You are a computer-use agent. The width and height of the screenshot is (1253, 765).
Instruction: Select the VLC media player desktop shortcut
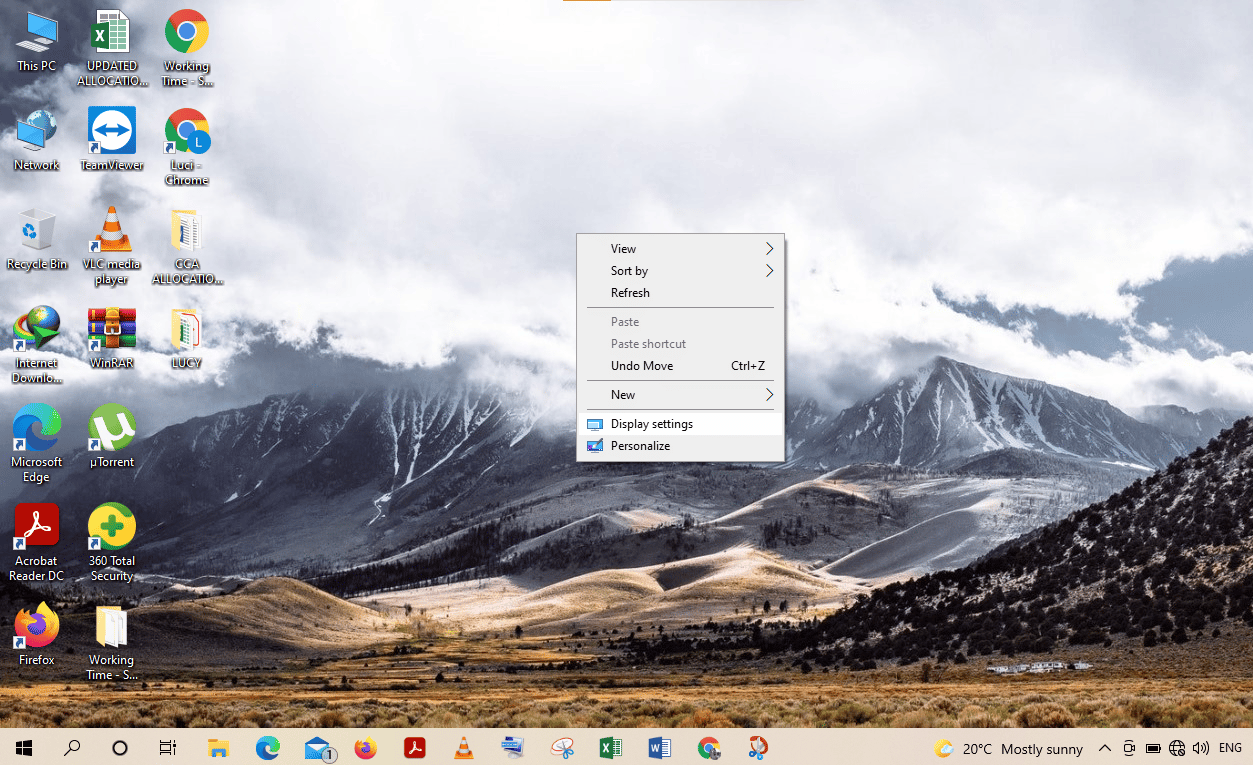[x=111, y=245]
